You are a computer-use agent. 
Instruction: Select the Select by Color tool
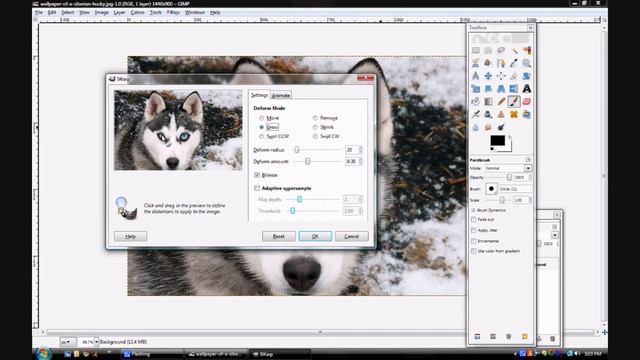(x=527, y=51)
